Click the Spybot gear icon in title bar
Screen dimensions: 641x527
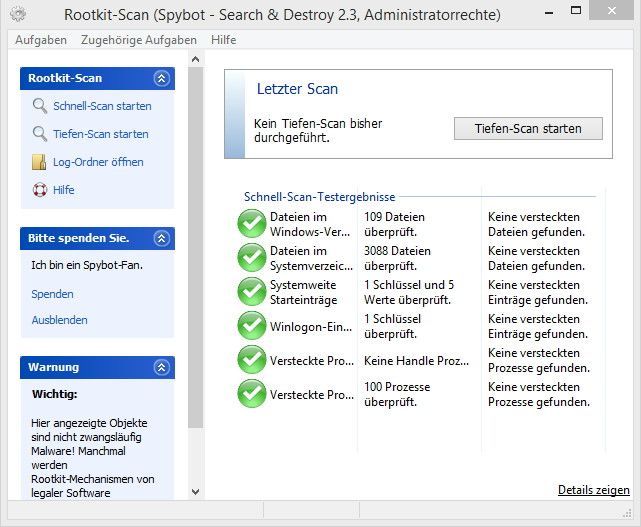[18, 14]
